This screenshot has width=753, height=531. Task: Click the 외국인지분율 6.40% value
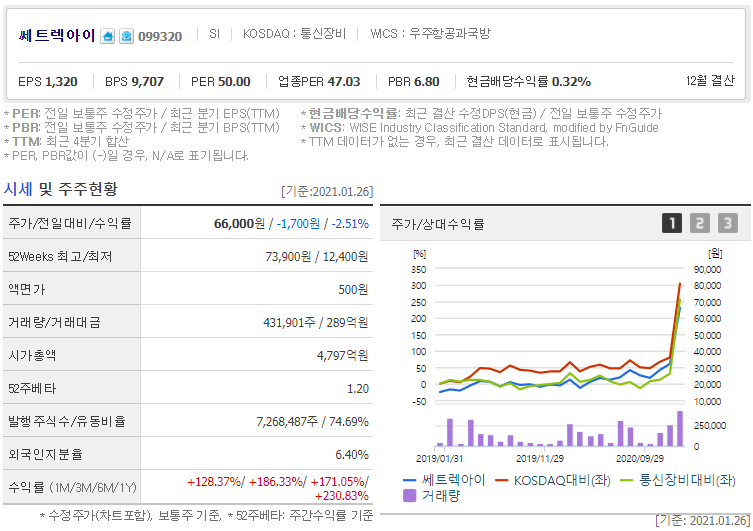pyautogui.click(x=352, y=455)
